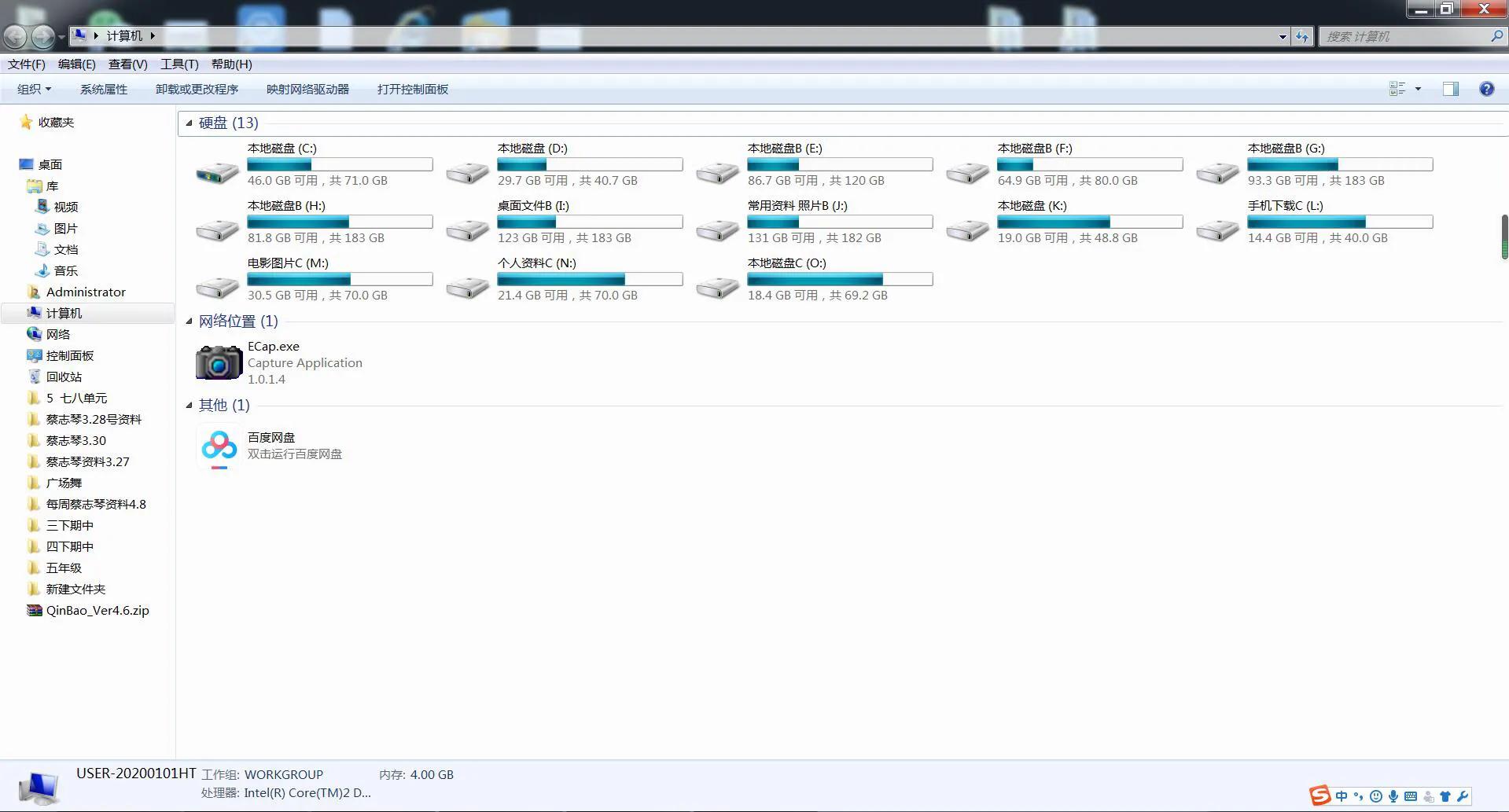1509x812 pixels.
Task: Click 系统属性 in the toolbar
Action: (104, 89)
